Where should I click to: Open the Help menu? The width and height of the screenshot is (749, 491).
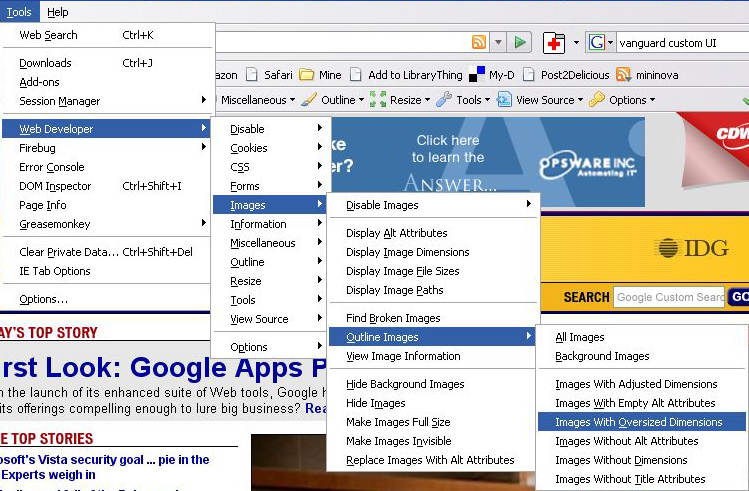[58, 12]
